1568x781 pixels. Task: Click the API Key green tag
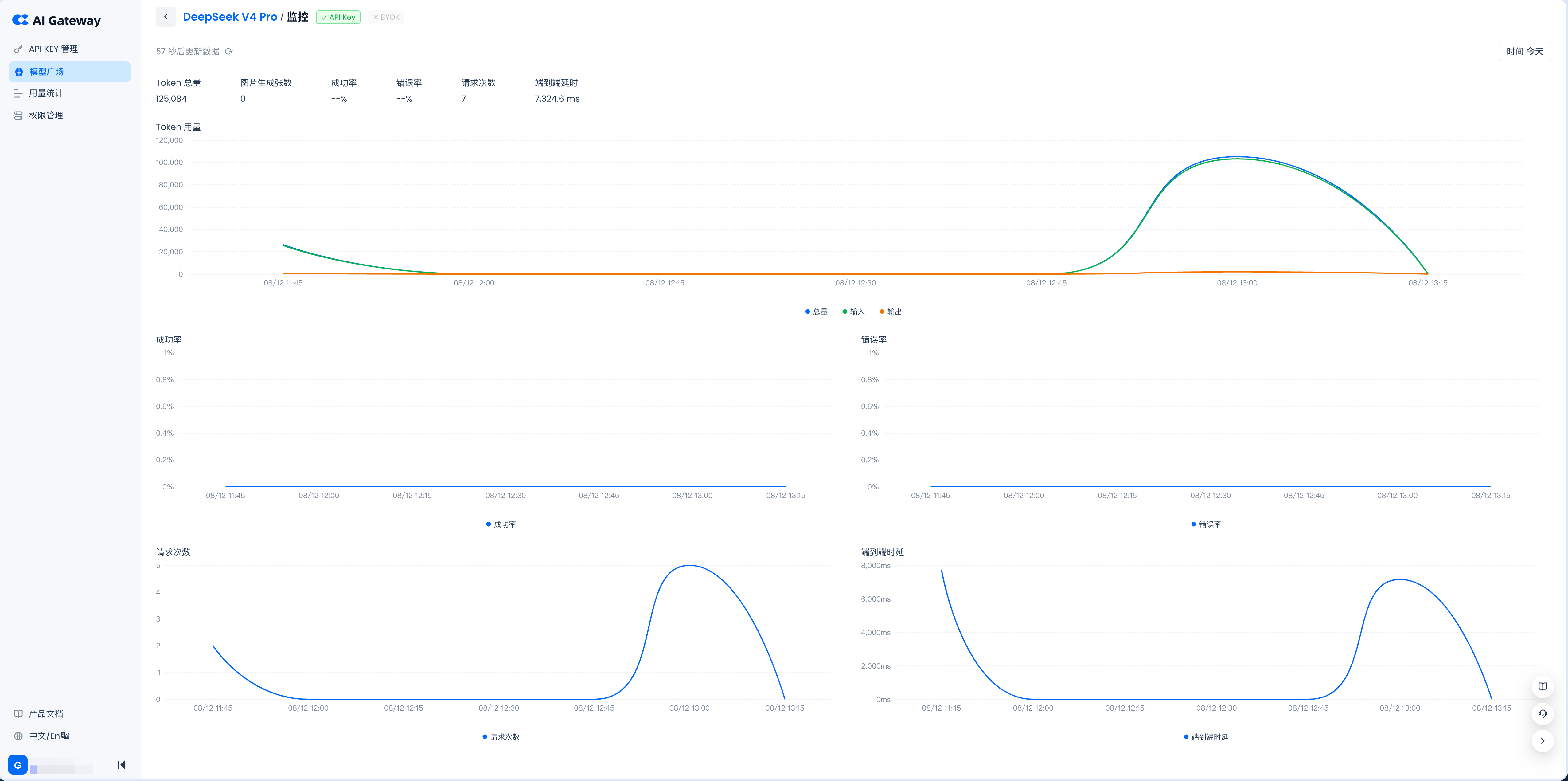(338, 17)
